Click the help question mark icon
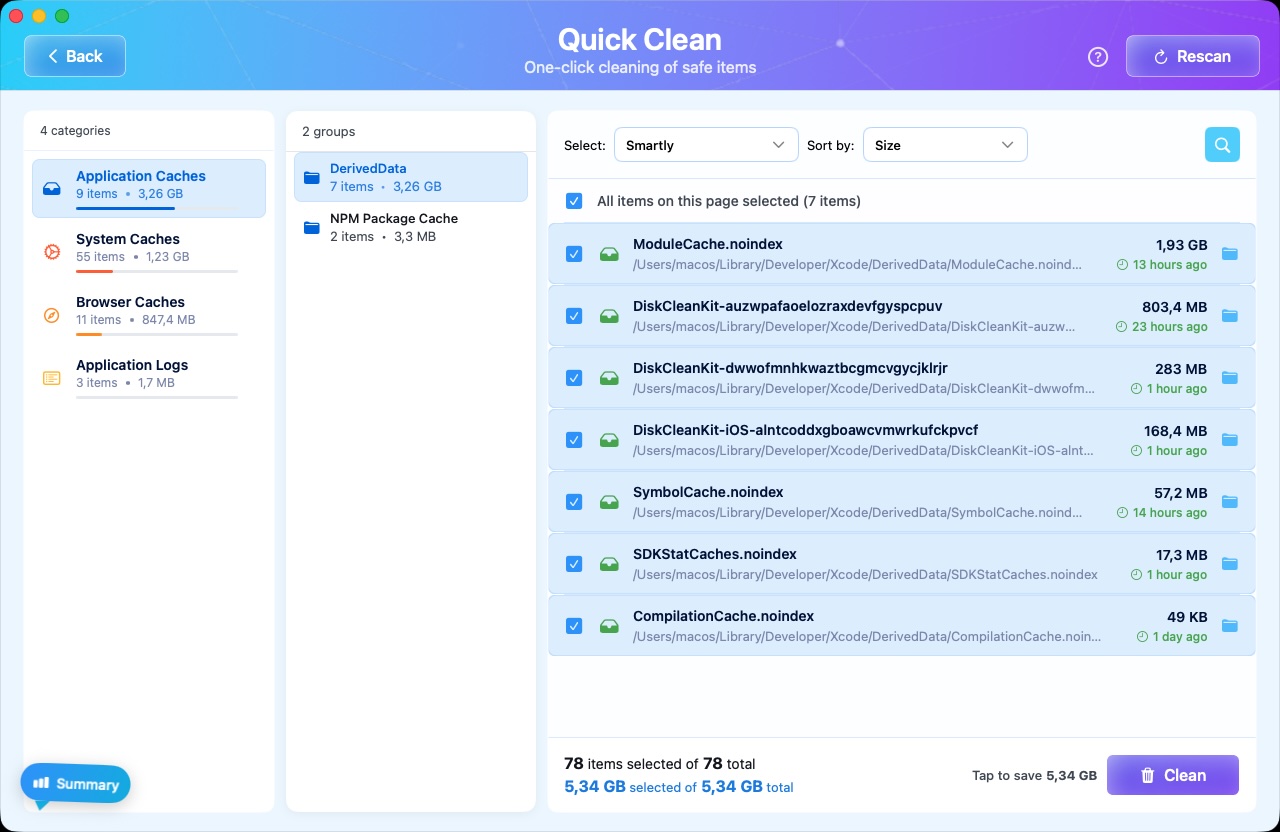Screen dimensions: 1280x832 coord(1097,57)
